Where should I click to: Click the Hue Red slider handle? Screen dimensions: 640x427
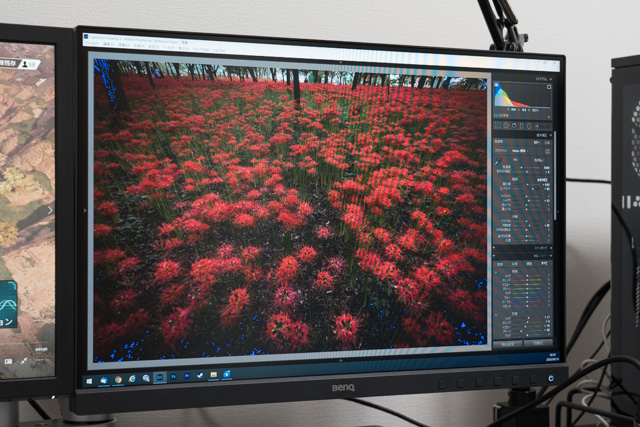[527, 276]
